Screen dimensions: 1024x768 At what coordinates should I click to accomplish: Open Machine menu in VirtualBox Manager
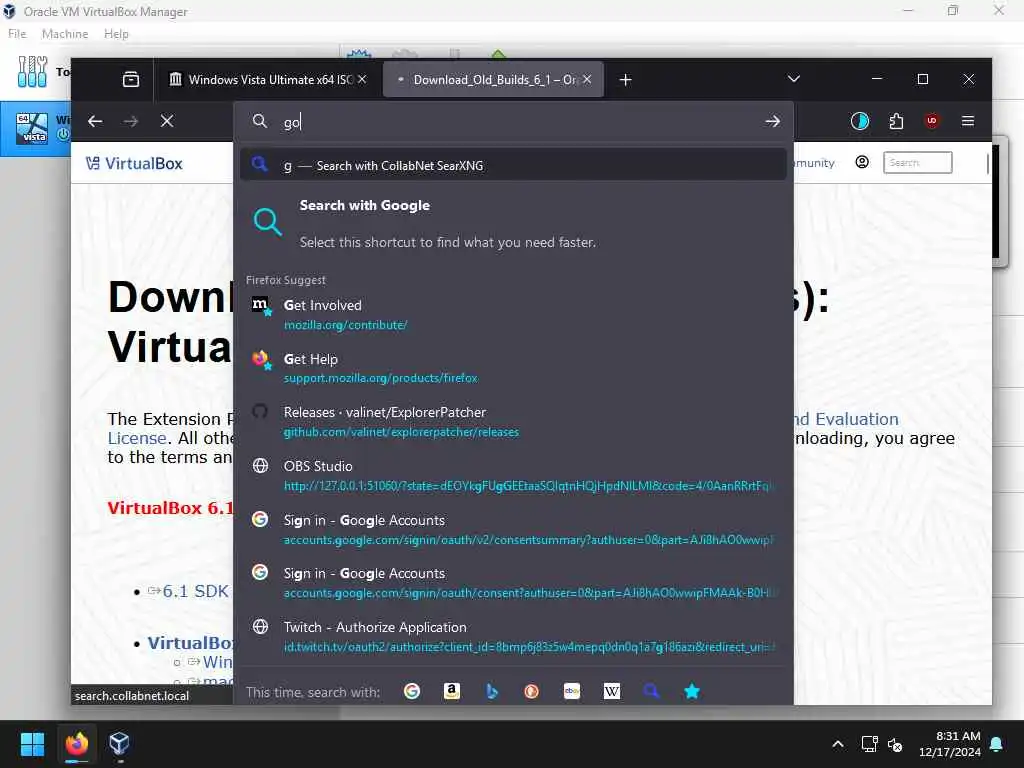click(x=65, y=34)
